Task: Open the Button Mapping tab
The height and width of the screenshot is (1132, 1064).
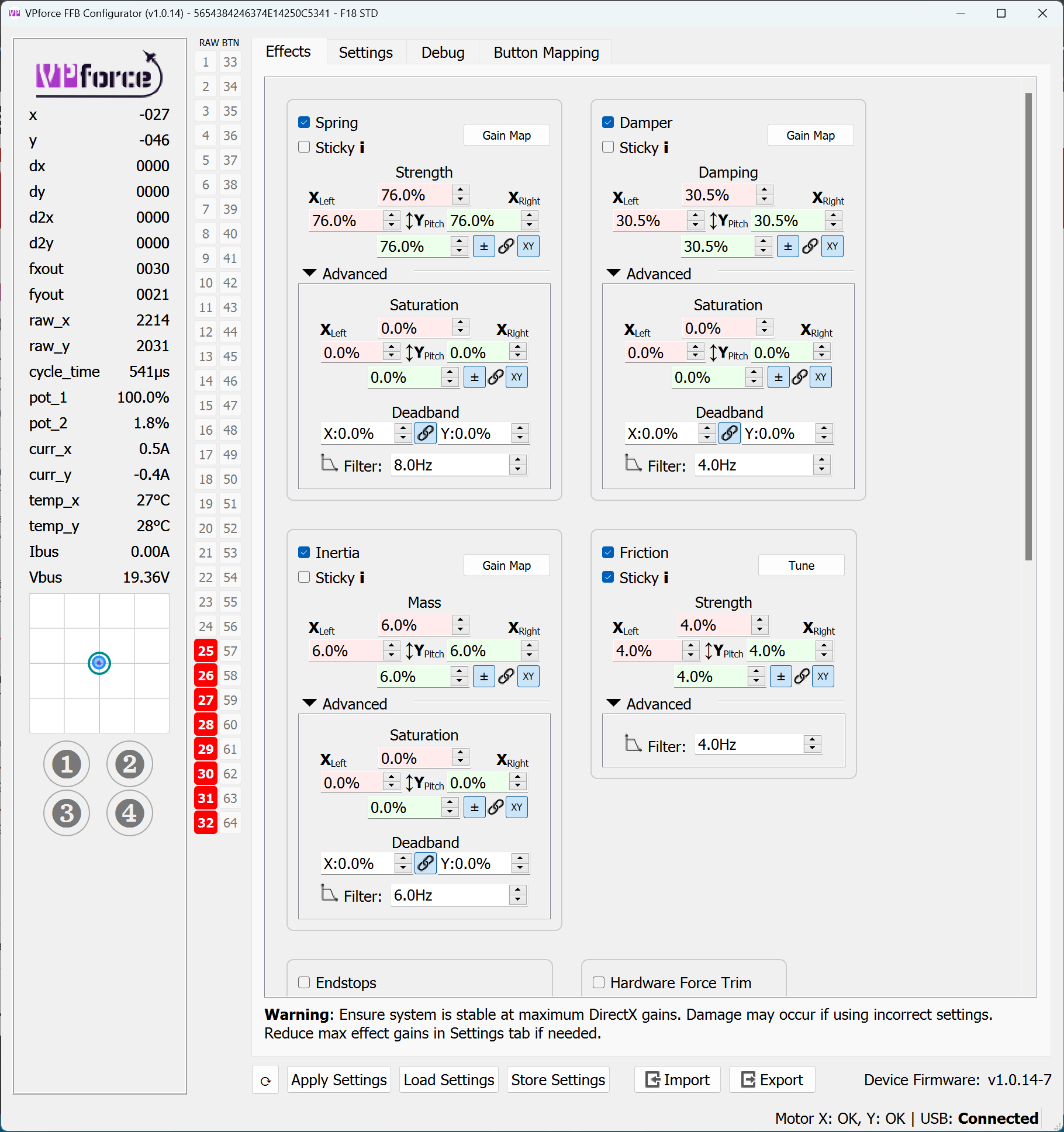Action: coord(546,53)
